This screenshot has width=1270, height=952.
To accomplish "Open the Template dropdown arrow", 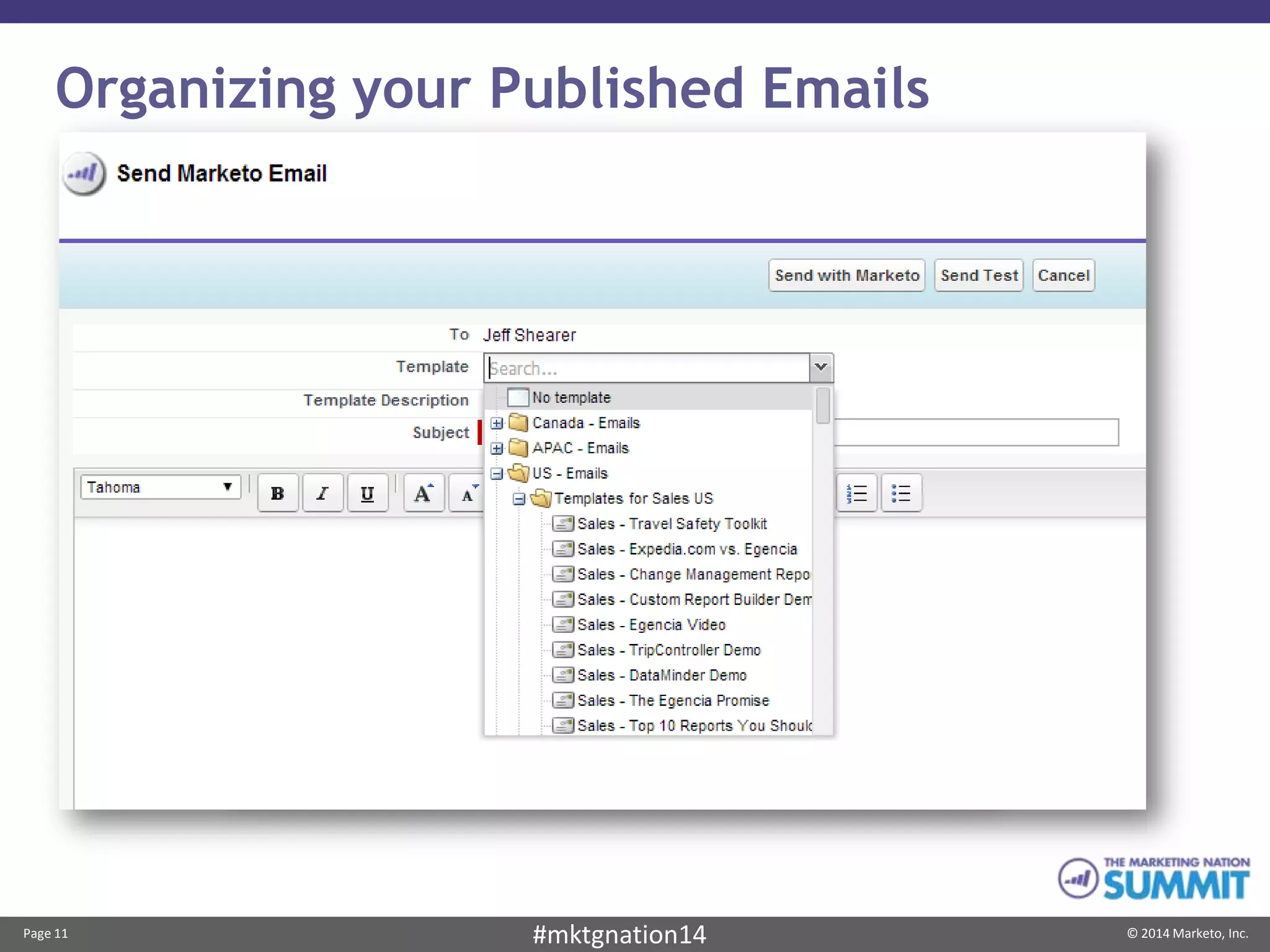I will 821,368.
